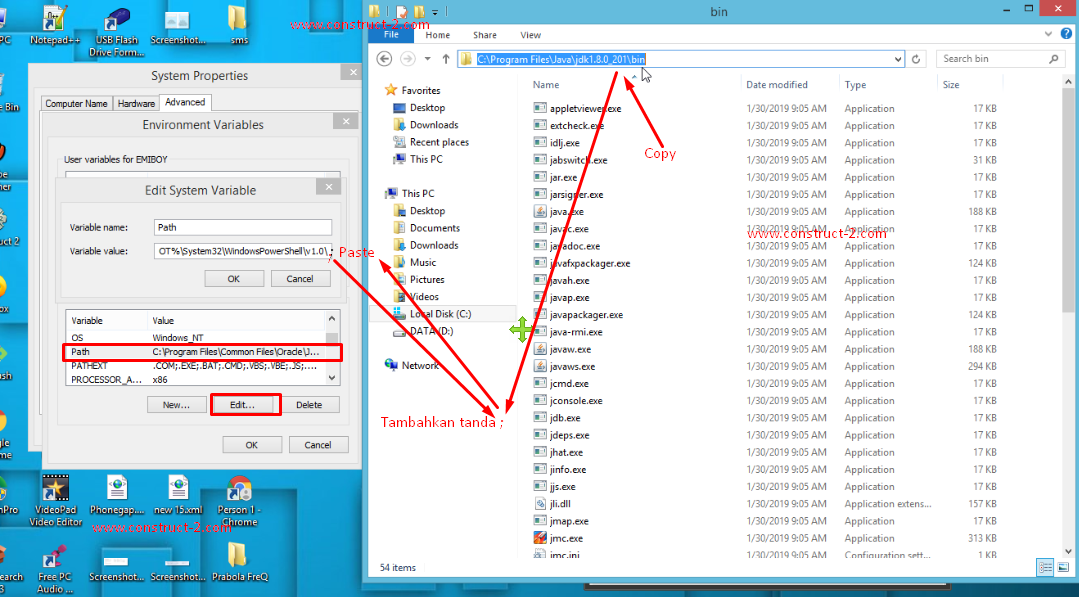Click the Variable value field
This screenshot has height=597, width=1079.
(242, 251)
